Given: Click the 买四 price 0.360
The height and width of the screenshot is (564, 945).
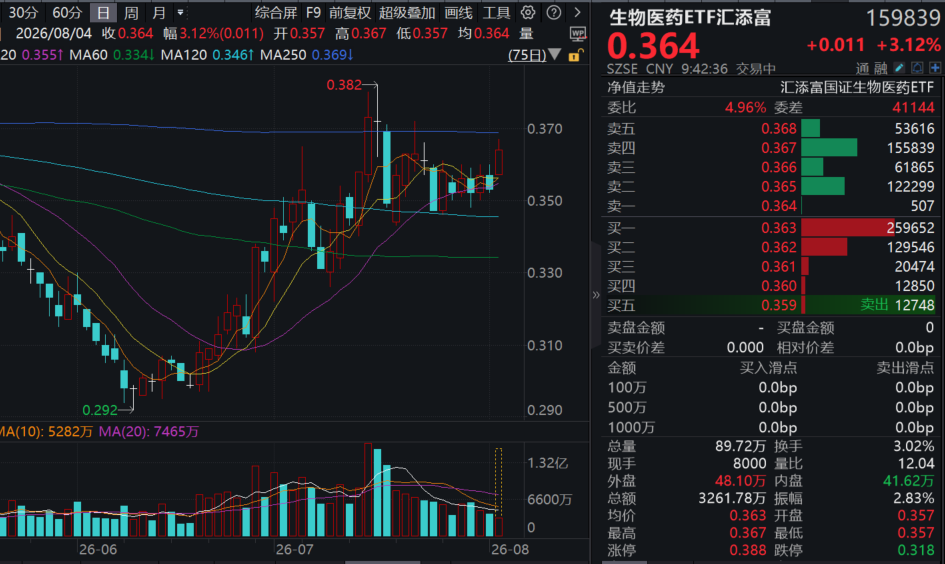Looking at the screenshot, I should point(779,286).
